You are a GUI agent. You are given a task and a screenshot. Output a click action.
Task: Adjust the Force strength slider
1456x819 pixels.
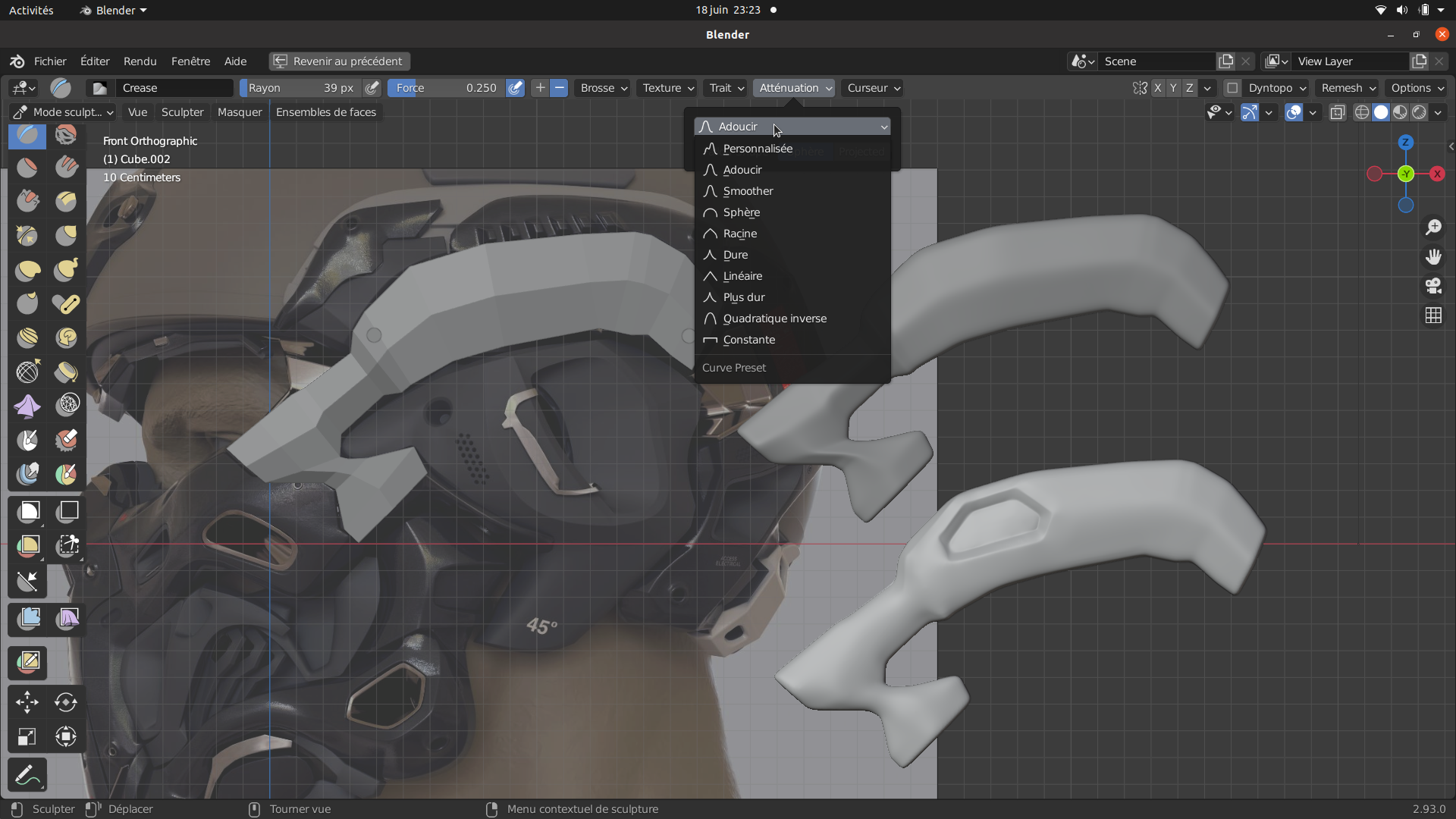(x=446, y=88)
